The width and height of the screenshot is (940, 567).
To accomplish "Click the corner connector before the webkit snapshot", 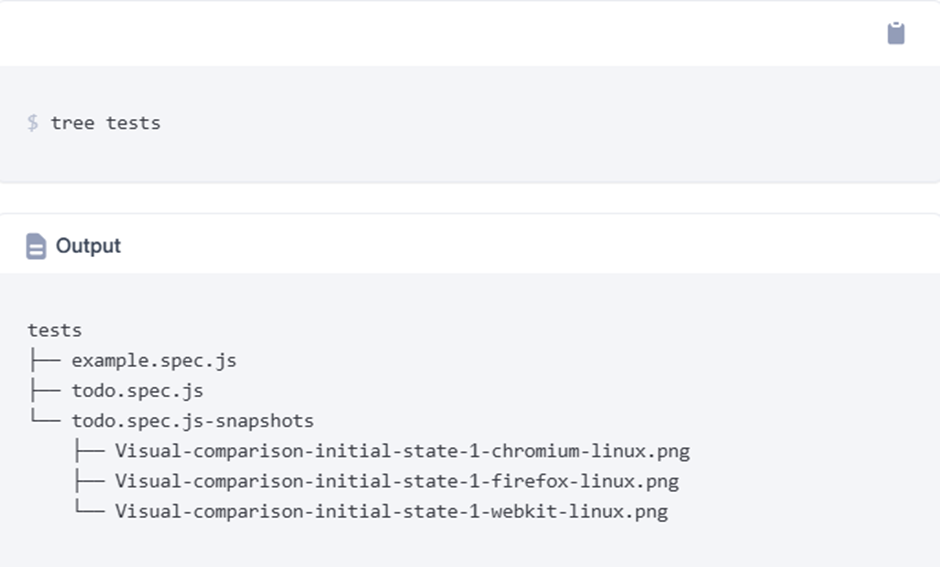I will click(x=89, y=511).
